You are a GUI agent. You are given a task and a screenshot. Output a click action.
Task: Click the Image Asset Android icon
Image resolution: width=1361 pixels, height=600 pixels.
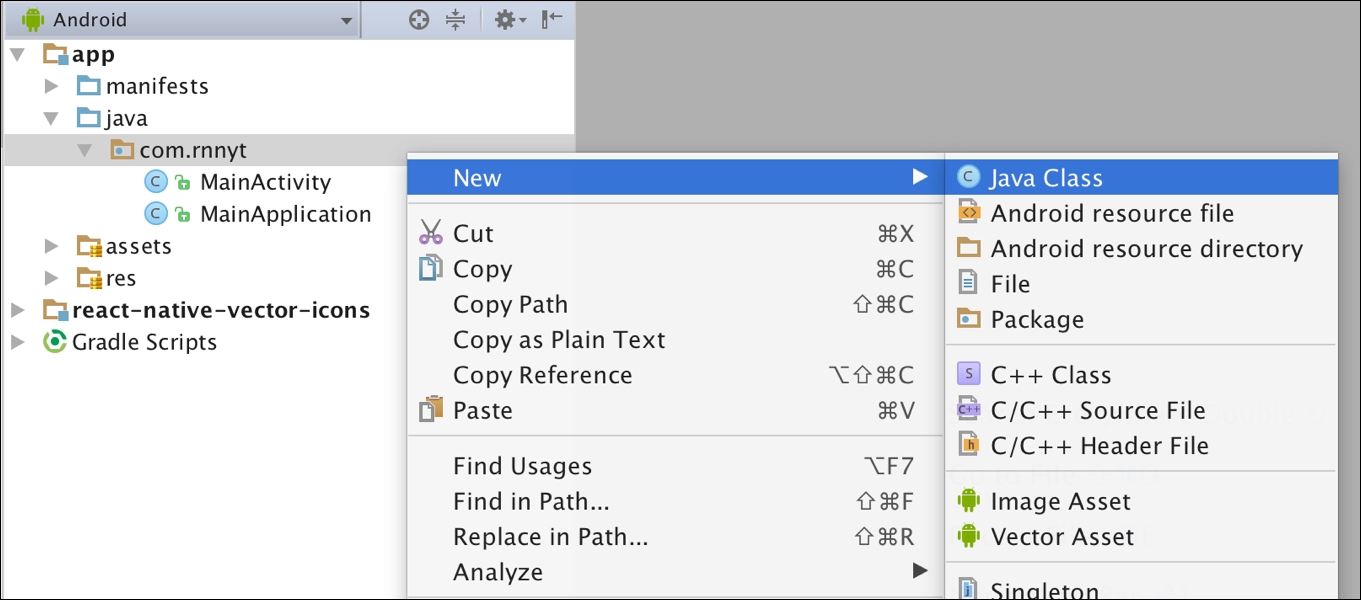968,500
